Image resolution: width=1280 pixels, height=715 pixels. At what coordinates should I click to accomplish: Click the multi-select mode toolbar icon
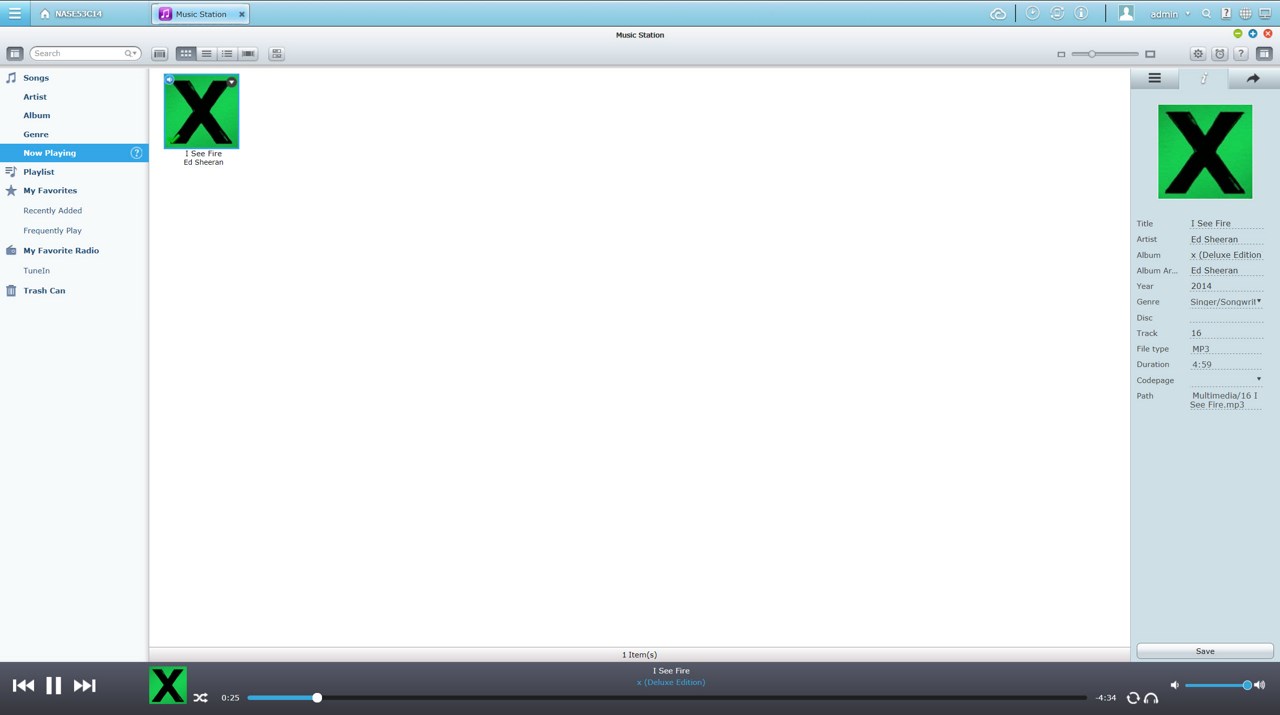click(277, 54)
